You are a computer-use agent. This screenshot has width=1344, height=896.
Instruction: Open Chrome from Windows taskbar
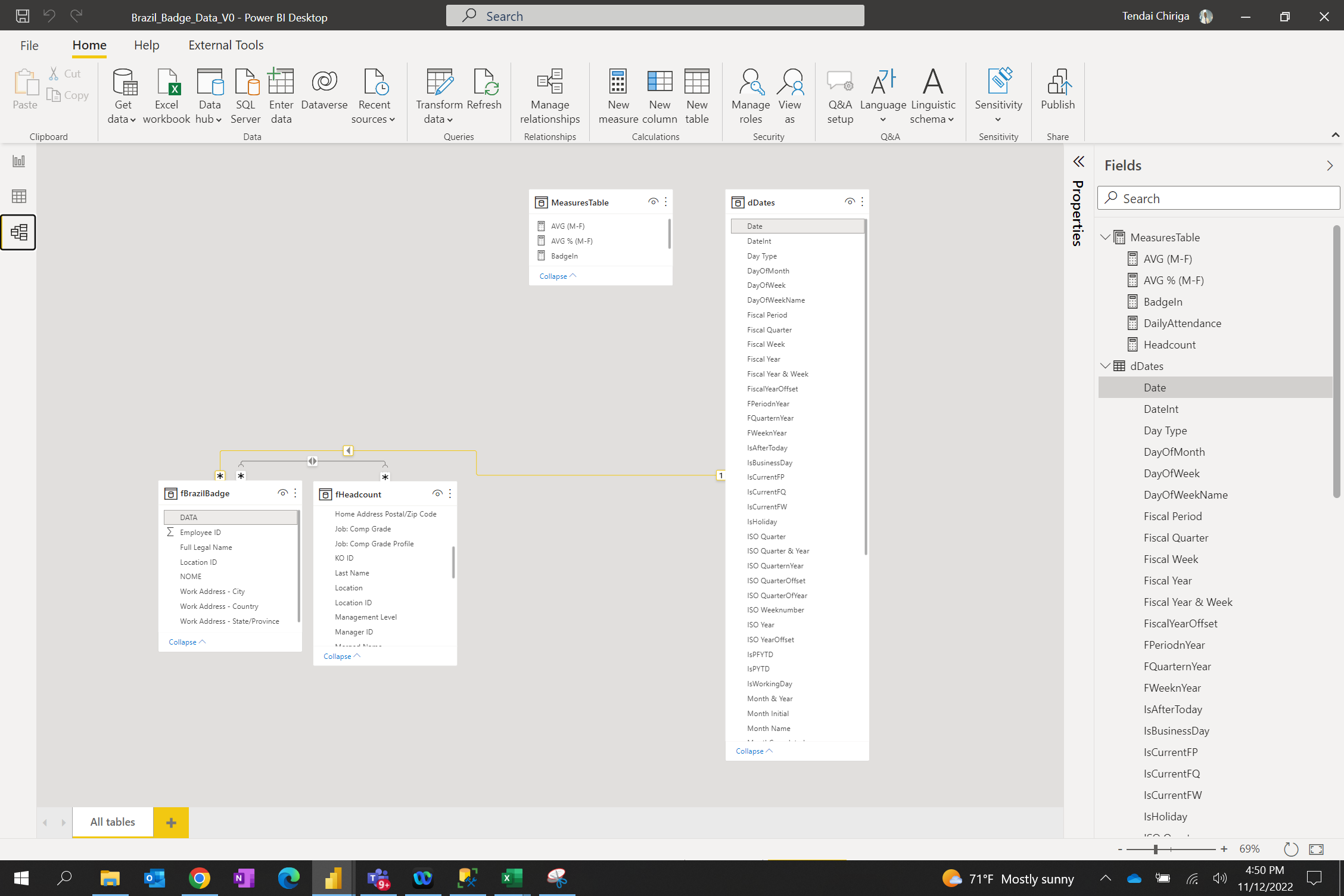coord(199,878)
